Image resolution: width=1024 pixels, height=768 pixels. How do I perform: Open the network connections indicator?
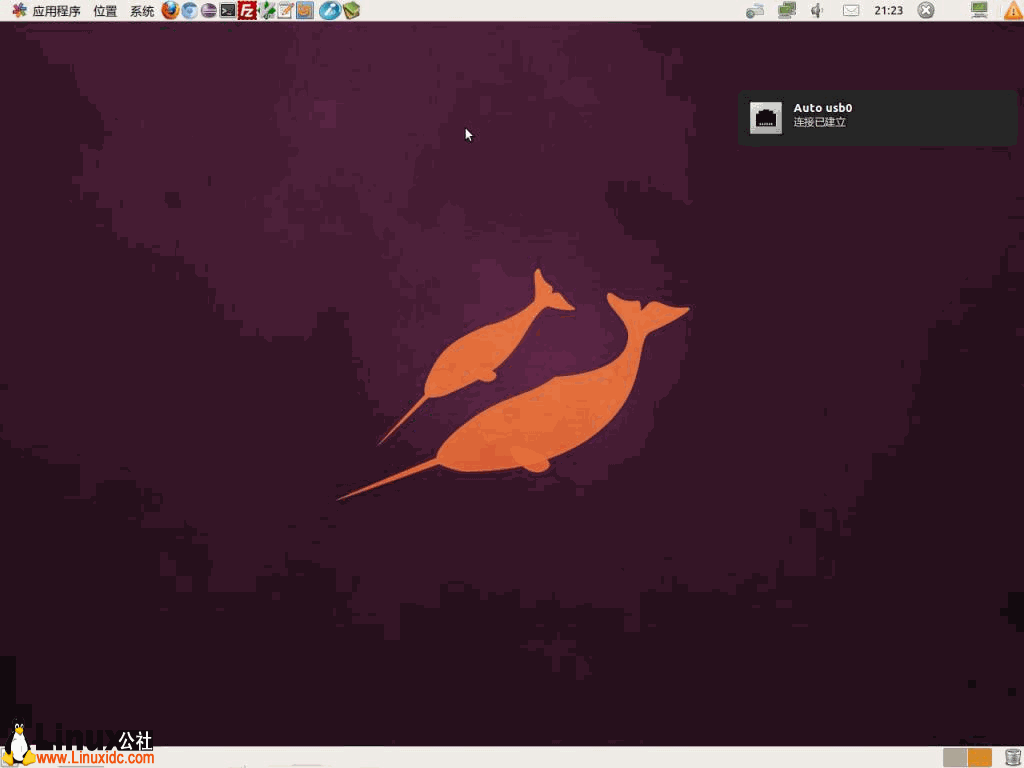pos(787,11)
